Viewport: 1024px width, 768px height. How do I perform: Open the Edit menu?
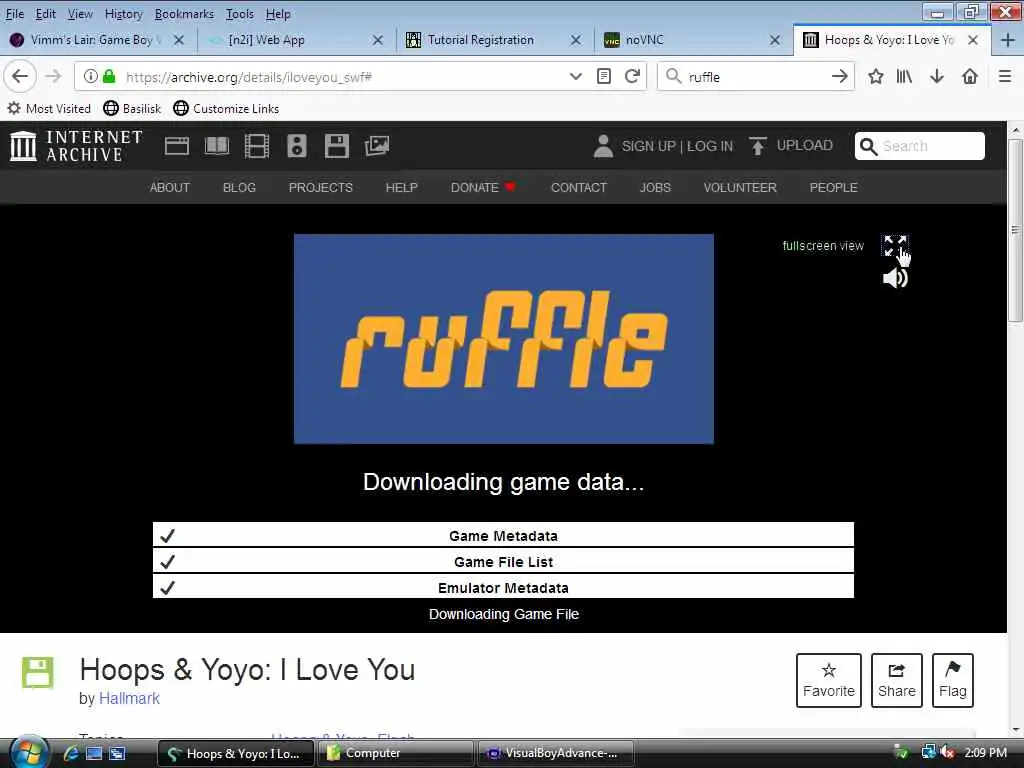(x=45, y=14)
